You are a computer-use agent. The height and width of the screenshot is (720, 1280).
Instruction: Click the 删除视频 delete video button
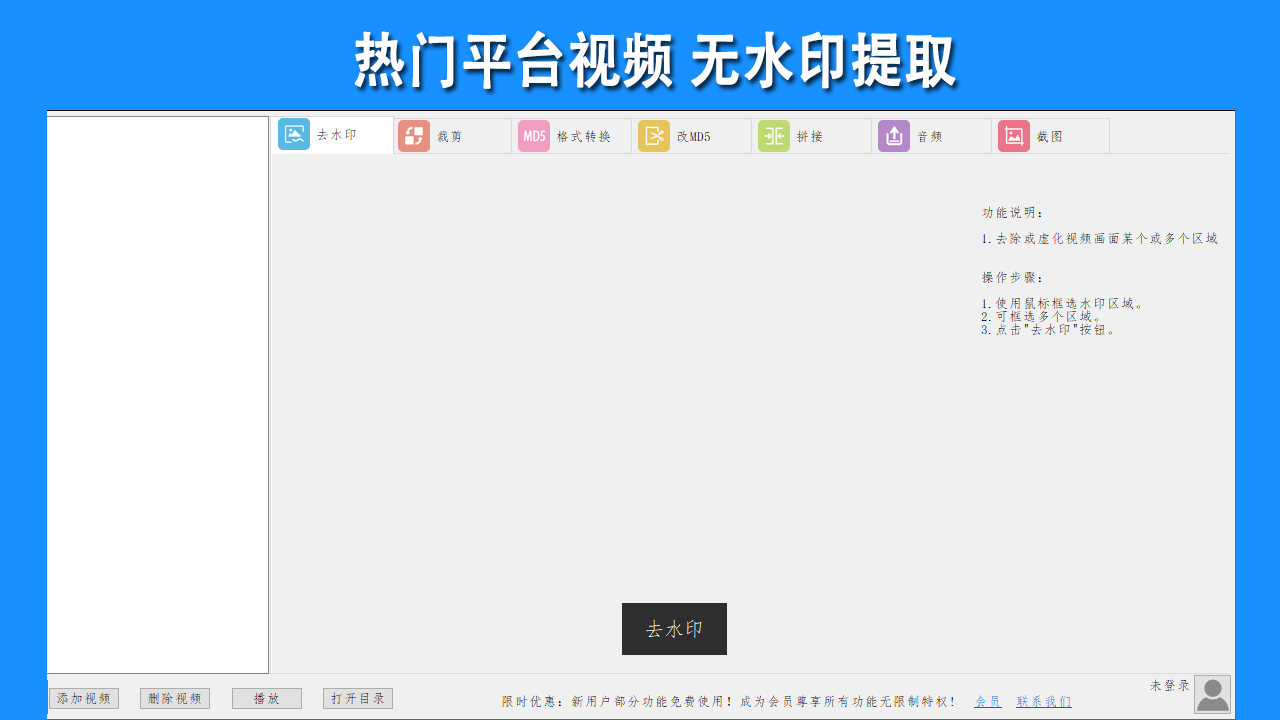(174, 698)
